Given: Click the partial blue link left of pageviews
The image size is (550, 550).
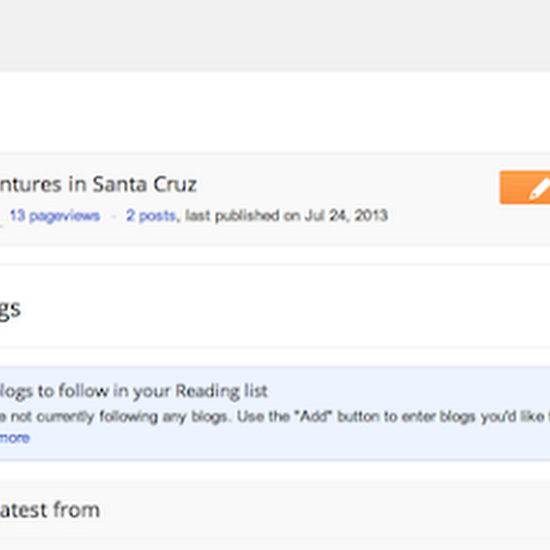Looking at the screenshot, I should click(x=1, y=221).
